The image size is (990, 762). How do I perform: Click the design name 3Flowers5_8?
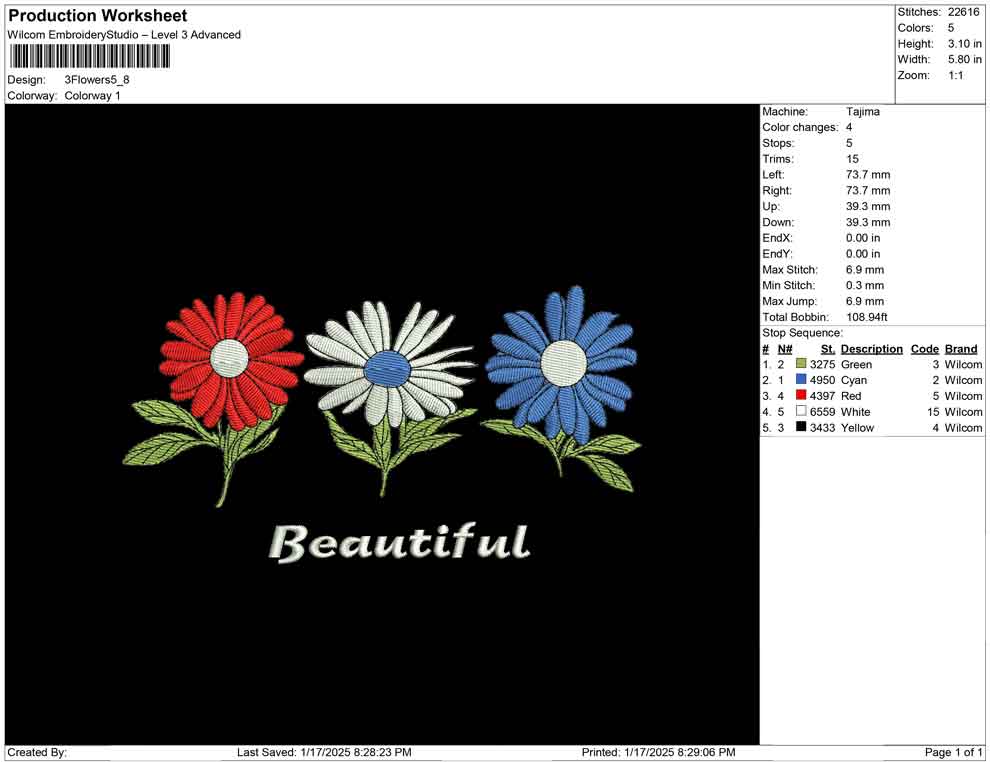pos(97,79)
